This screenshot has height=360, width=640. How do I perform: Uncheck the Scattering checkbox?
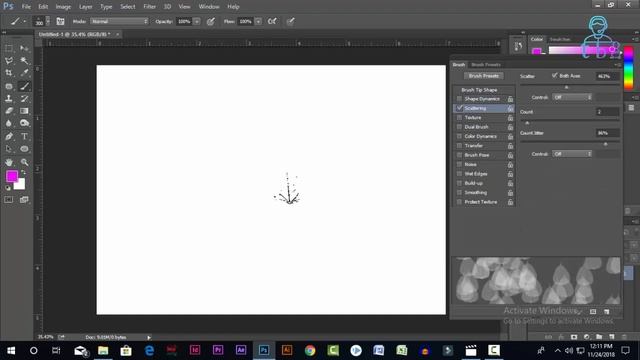(x=459, y=108)
